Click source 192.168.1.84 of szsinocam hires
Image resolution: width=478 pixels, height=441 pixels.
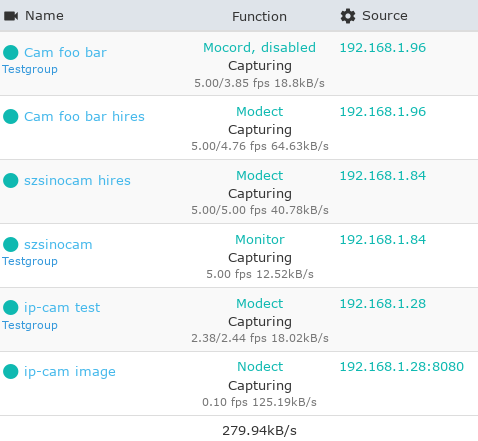[383, 175]
